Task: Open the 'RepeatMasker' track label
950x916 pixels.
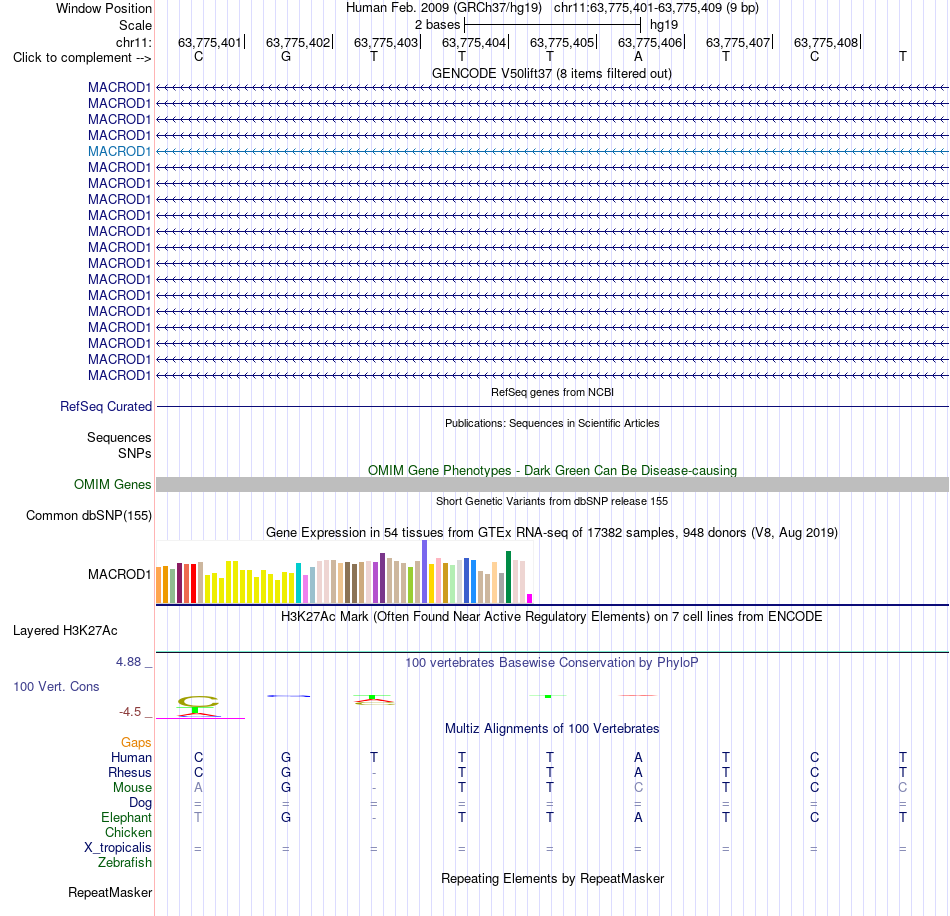Action: click(x=110, y=893)
